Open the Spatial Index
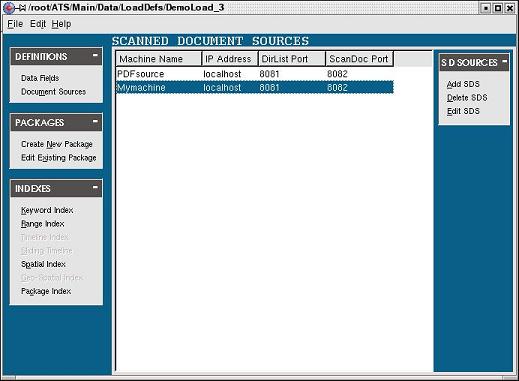519x381 pixels. [43, 264]
